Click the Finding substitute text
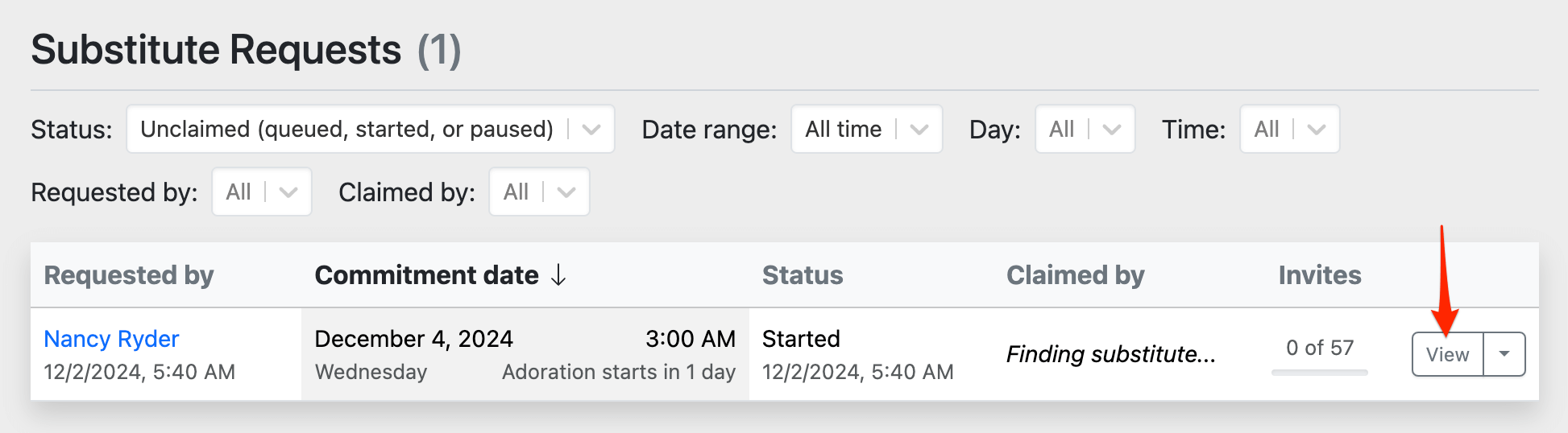Image resolution: width=1568 pixels, height=433 pixels. (1110, 354)
